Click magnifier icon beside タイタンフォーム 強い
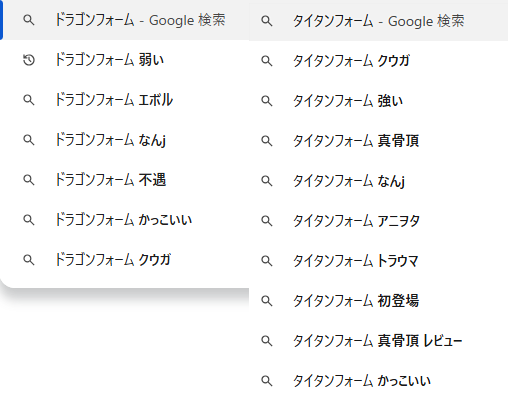Viewport: 508px width, 395px height. [267, 101]
